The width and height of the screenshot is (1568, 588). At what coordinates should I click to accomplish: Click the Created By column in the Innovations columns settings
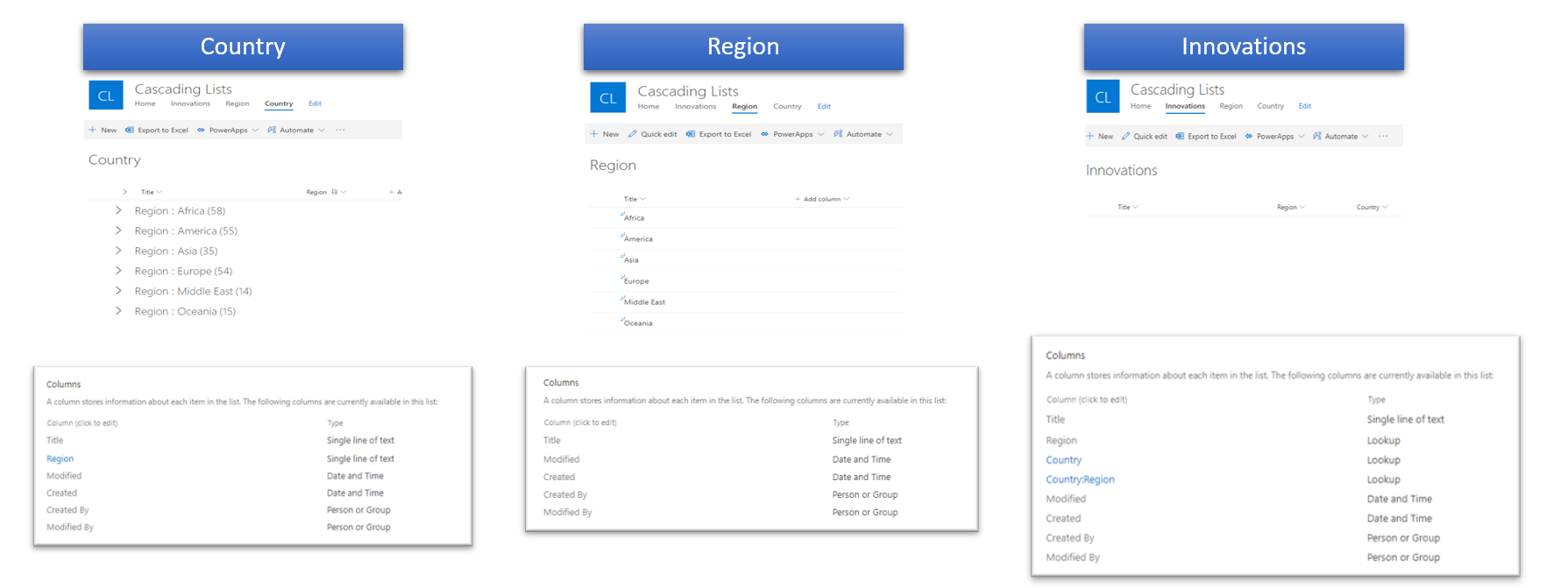click(x=1069, y=538)
